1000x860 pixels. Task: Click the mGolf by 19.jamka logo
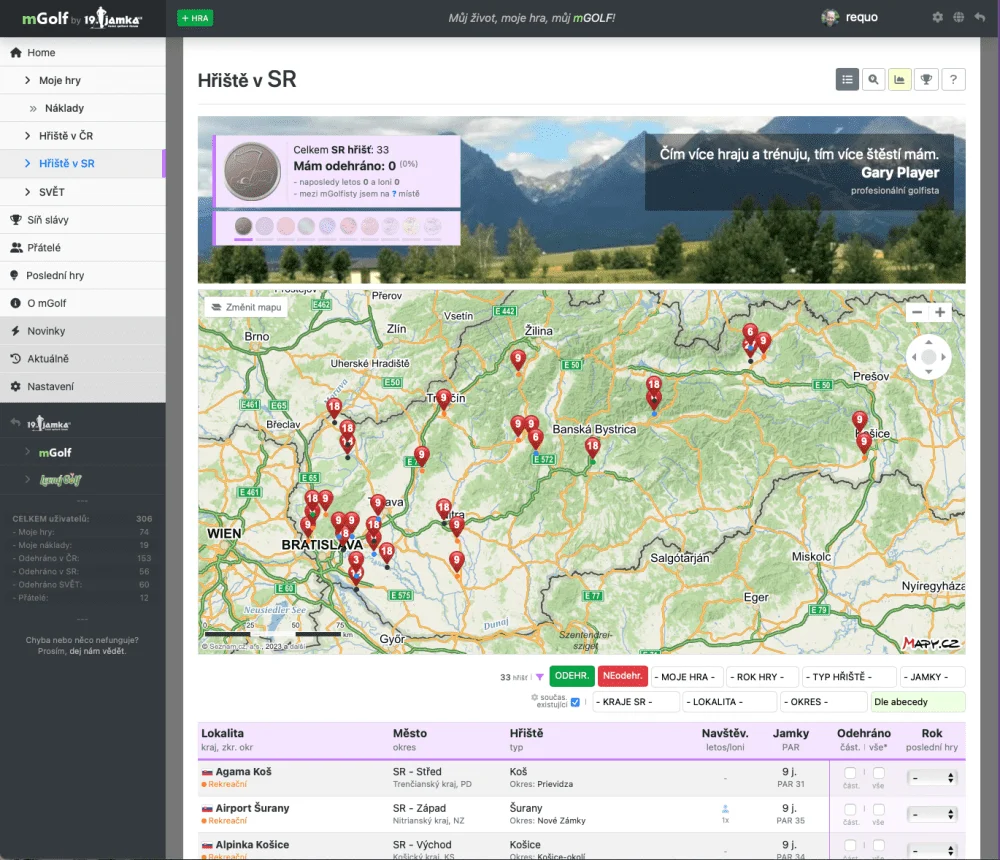click(82, 19)
